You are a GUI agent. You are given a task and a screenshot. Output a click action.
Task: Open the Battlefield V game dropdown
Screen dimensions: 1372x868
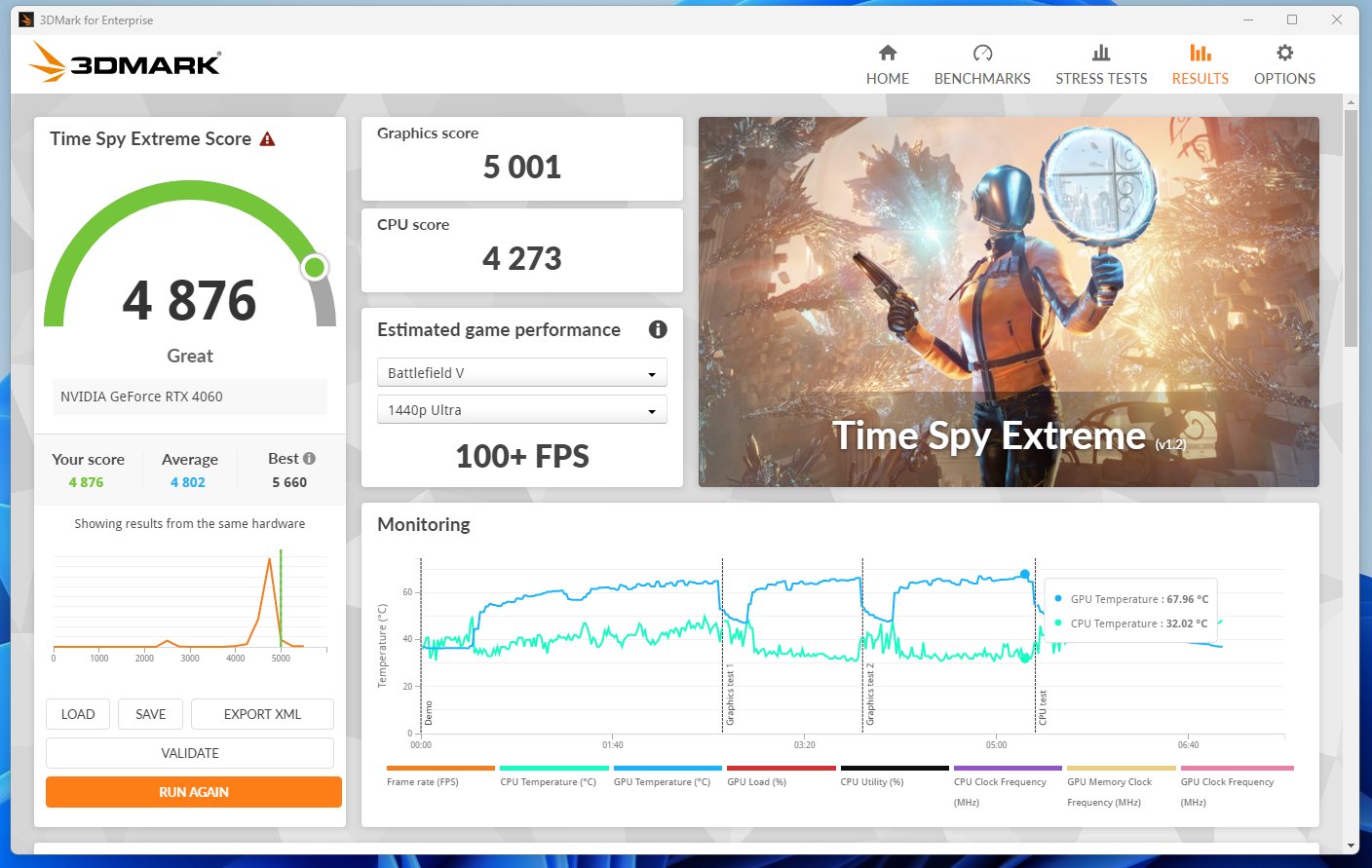pos(521,373)
